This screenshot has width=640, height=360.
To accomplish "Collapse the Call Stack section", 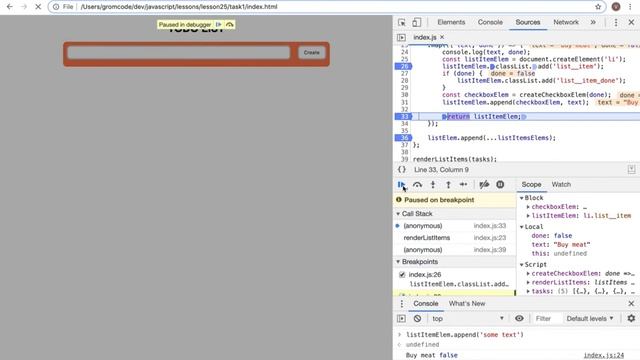I will (398, 214).
